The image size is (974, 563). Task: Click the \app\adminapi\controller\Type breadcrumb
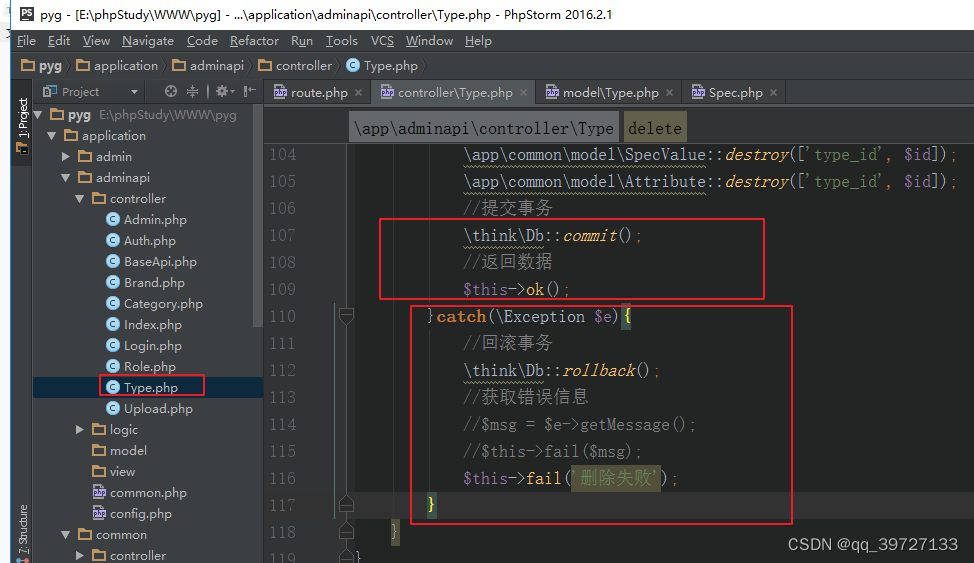[x=483, y=128]
